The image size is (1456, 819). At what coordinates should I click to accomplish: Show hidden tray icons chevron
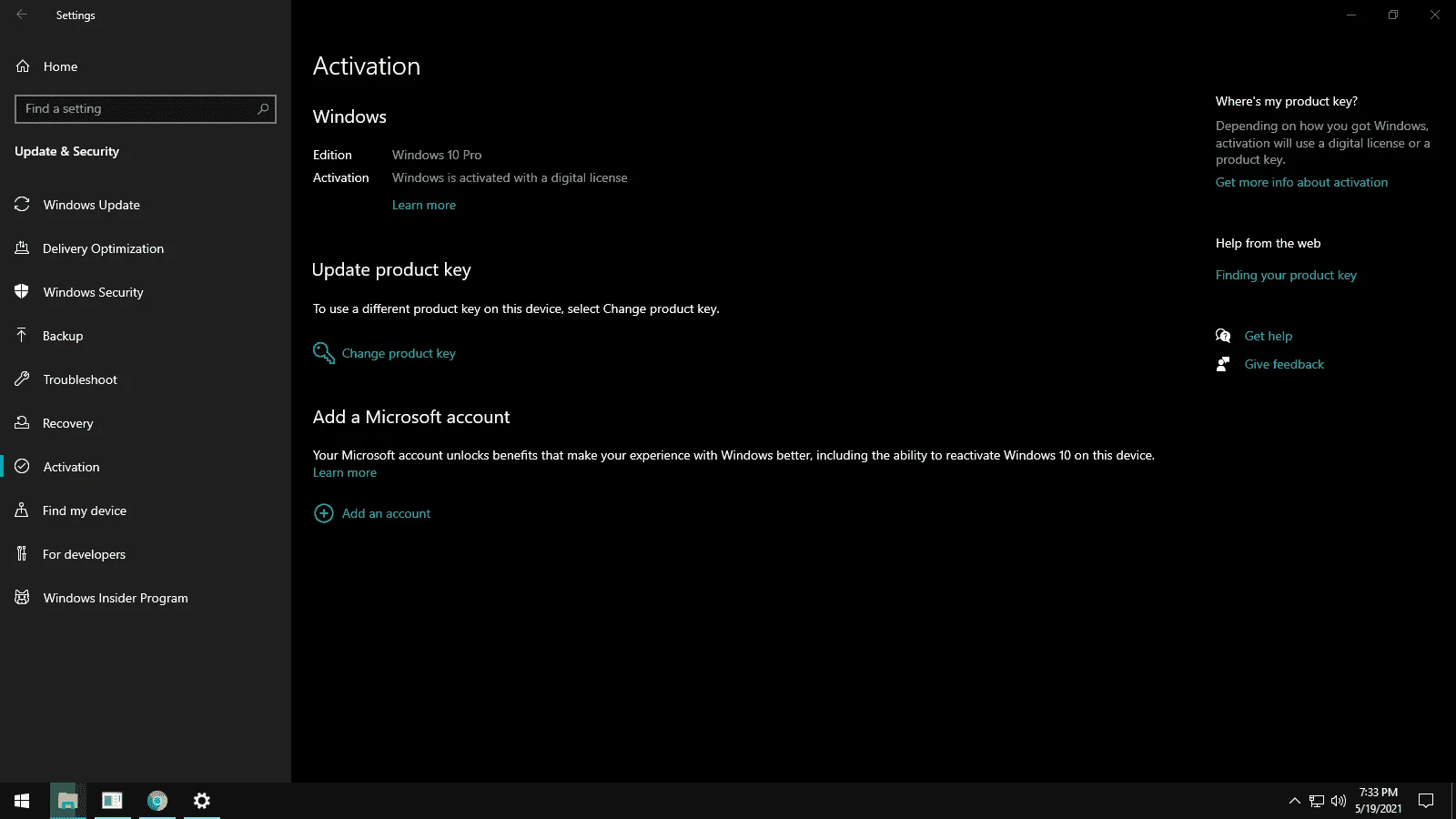pos(1294,801)
